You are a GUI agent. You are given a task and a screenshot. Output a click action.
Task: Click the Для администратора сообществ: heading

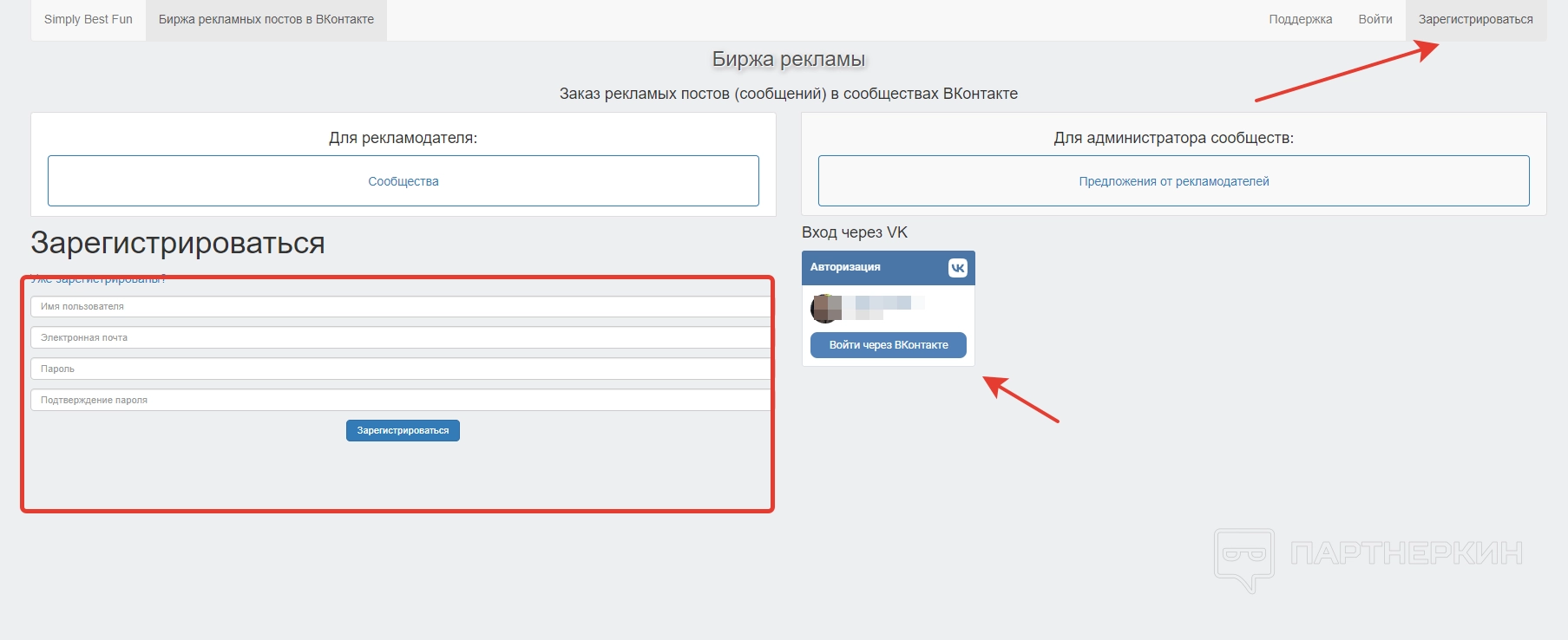(1174, 138)
